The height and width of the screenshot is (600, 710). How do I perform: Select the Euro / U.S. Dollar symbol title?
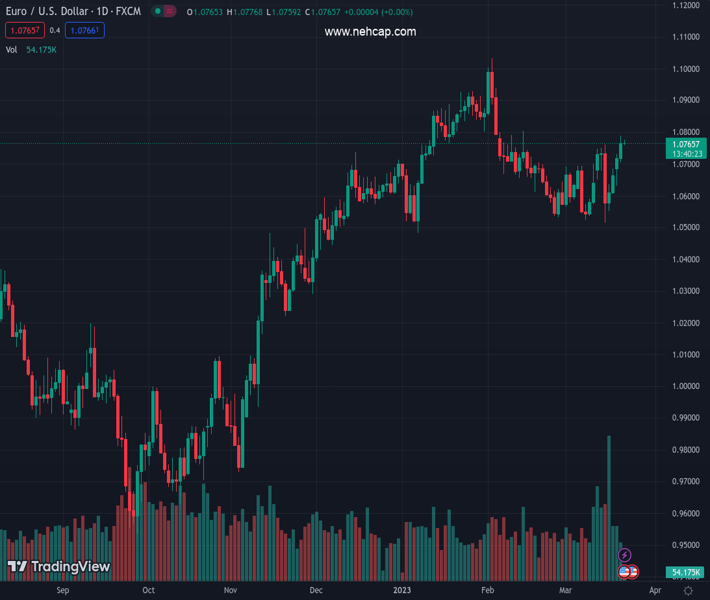coord(74,11)
